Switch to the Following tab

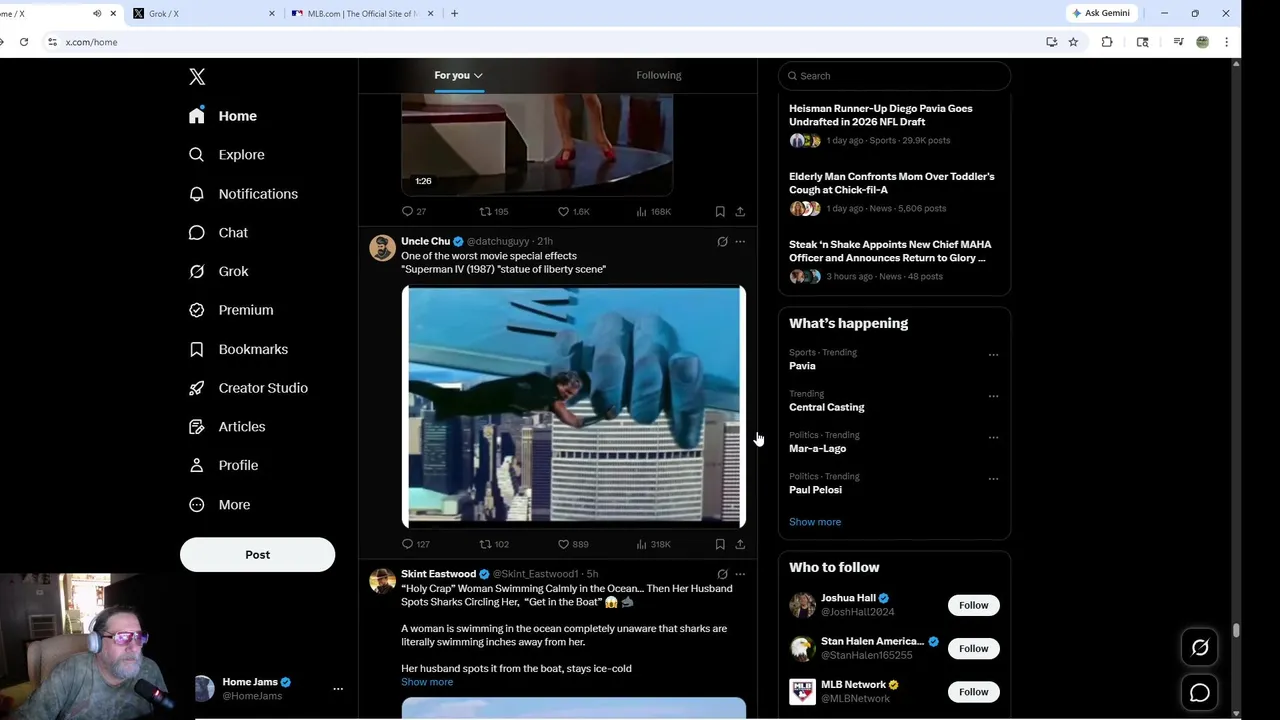tap(658, 75)
